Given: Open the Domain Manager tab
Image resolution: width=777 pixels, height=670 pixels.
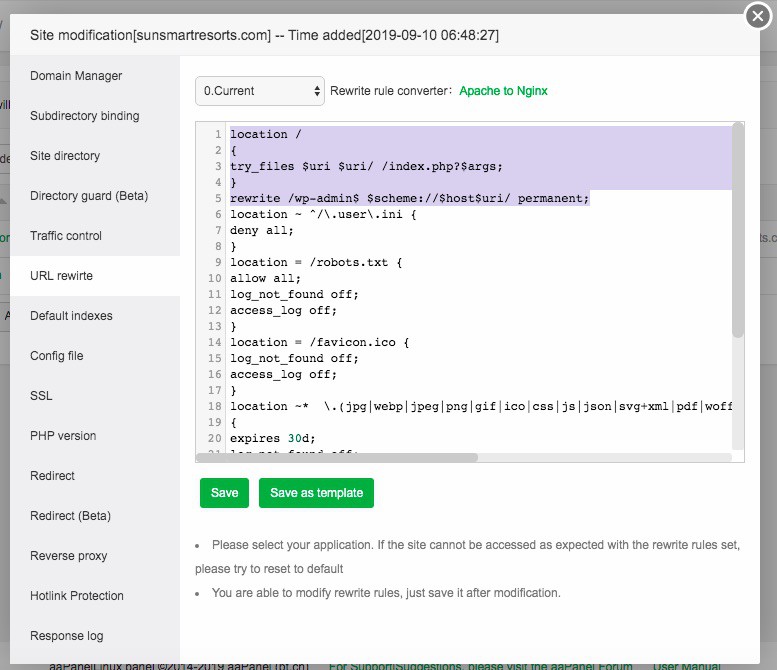Looking at the screenshot, I should pyautogui.click(x=76, y=76).
